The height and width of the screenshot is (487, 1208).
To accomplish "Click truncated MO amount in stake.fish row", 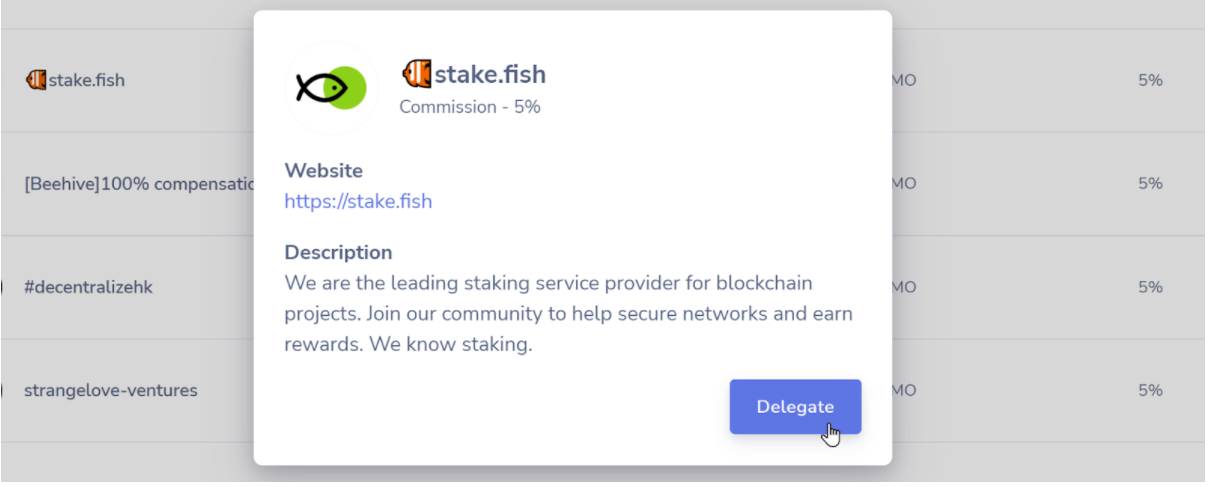I will pos(904,80).
